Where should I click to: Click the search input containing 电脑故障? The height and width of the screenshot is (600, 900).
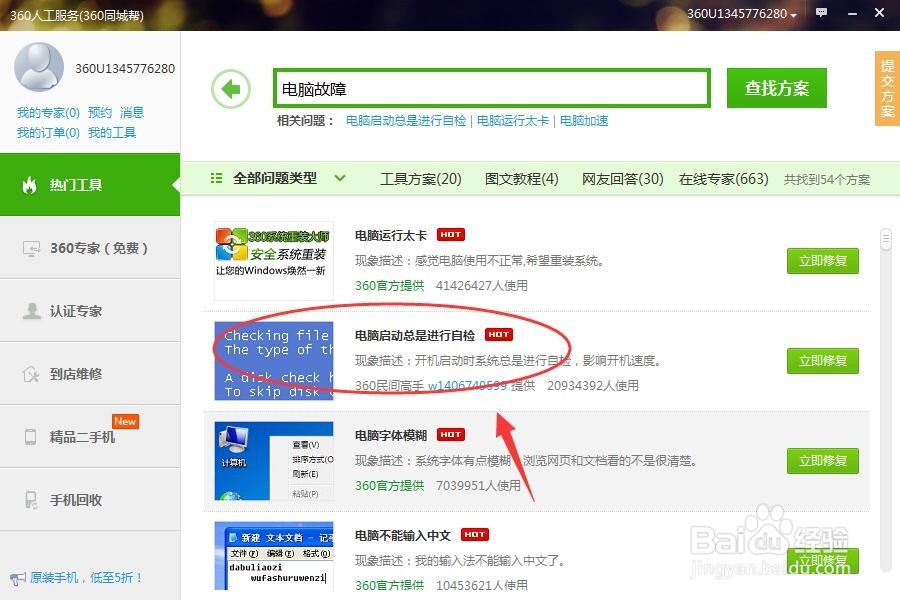492,88
